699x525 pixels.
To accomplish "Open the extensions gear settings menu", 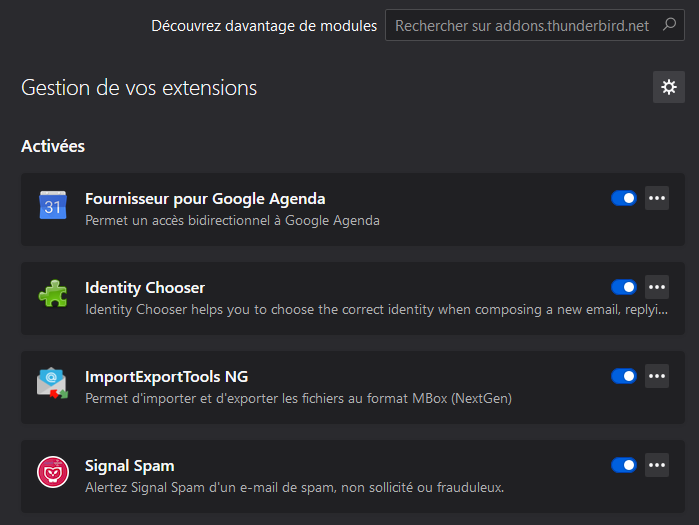I will coord(669,87).
